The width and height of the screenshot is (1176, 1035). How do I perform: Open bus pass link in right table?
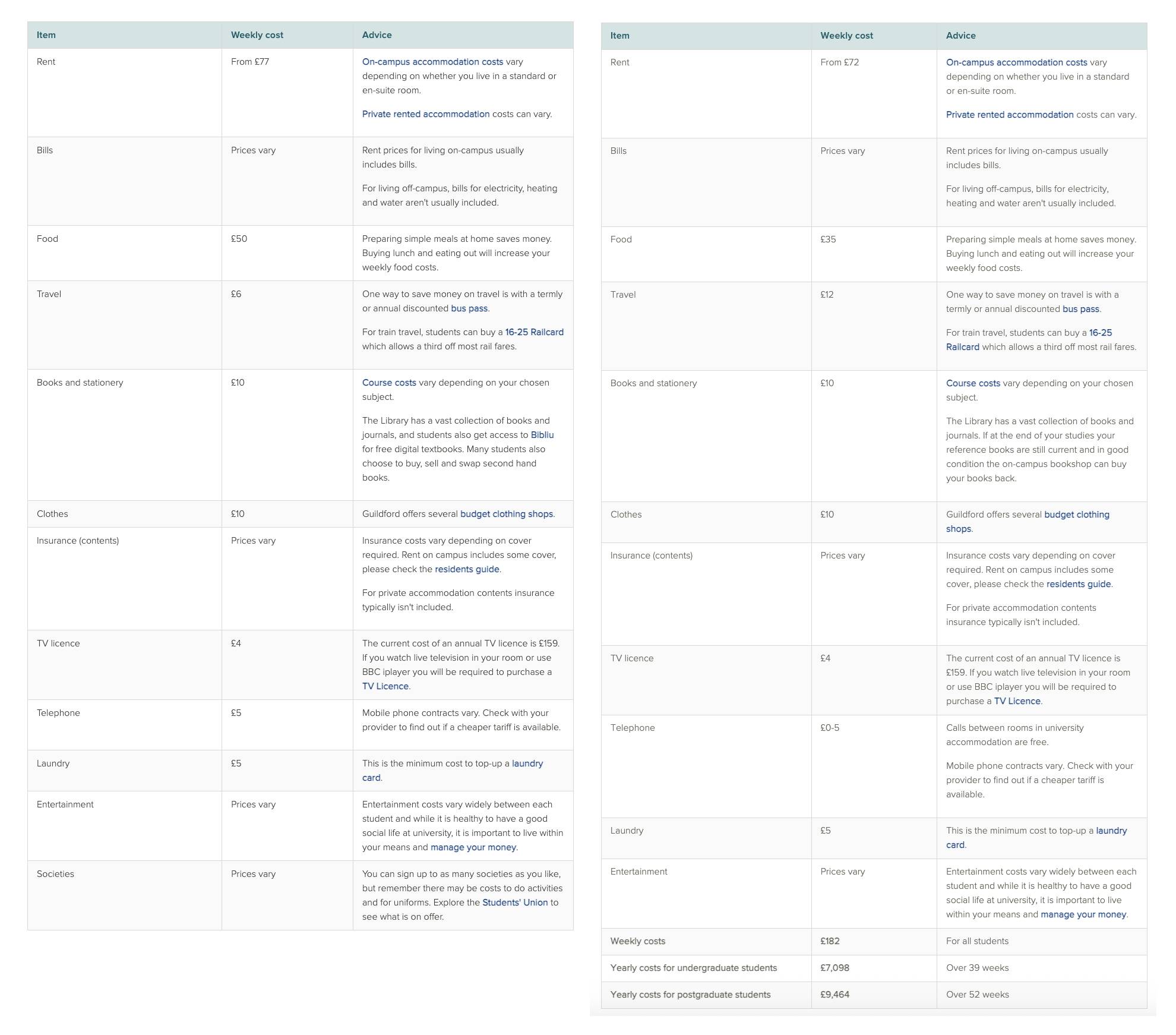tap(1080, 309)
